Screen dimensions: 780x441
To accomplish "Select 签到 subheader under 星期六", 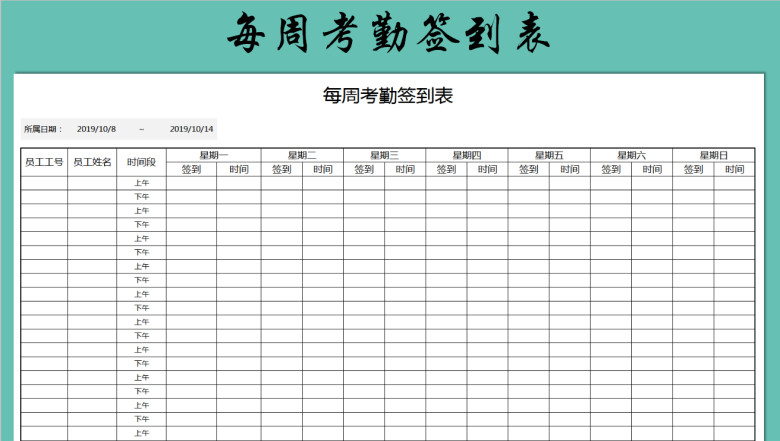I will 611,170.
